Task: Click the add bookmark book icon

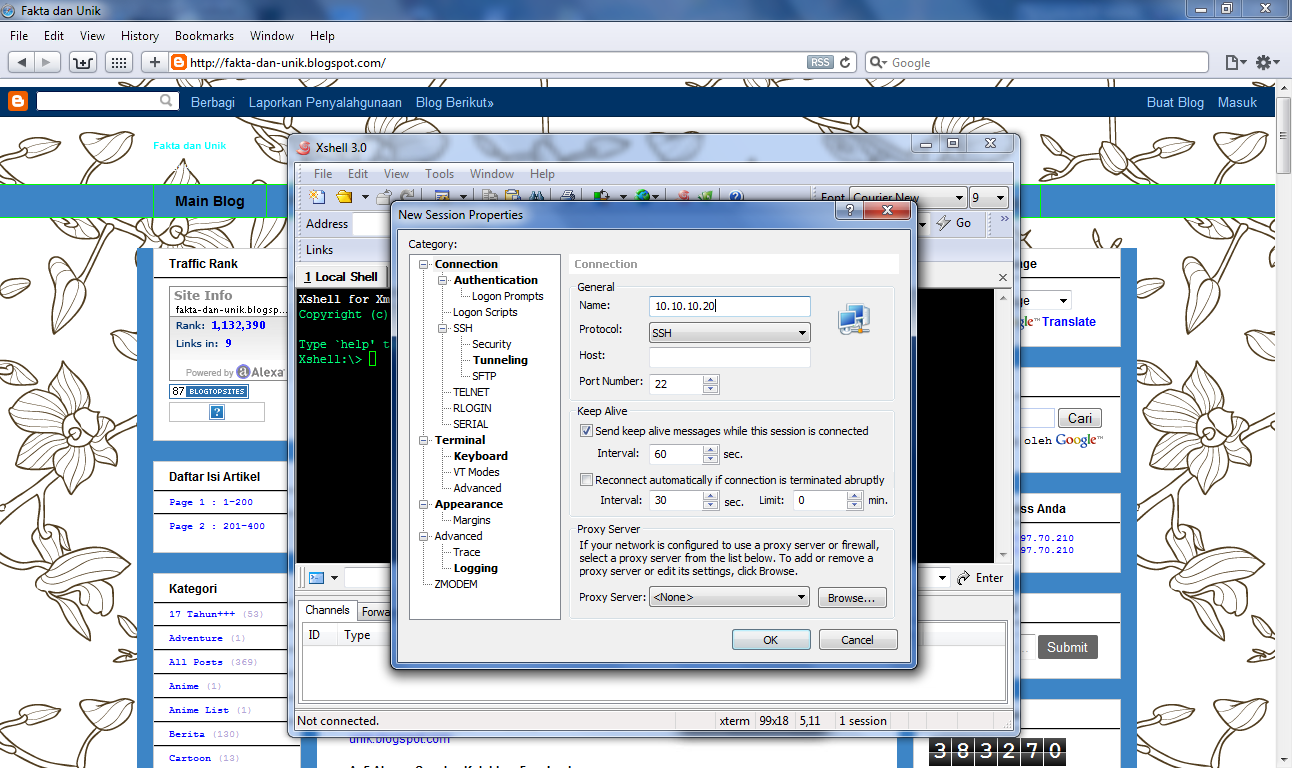Action: 83,62
